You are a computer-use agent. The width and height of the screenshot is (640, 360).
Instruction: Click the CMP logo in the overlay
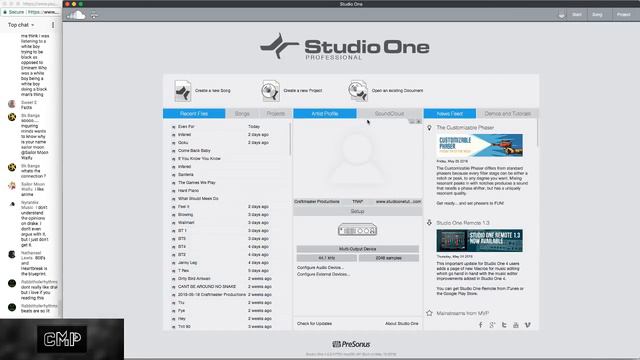pos(62,339)
